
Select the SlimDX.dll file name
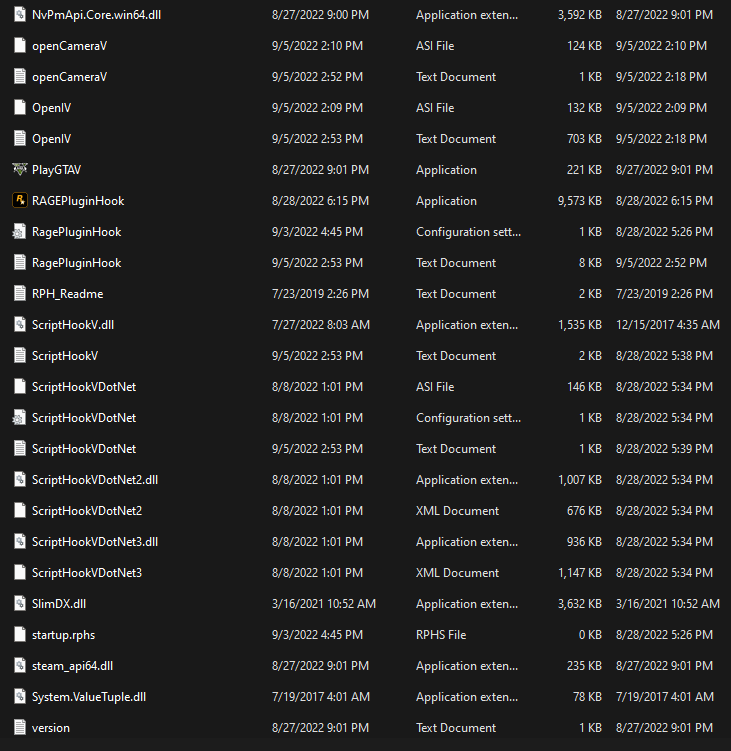click(59, 604)
